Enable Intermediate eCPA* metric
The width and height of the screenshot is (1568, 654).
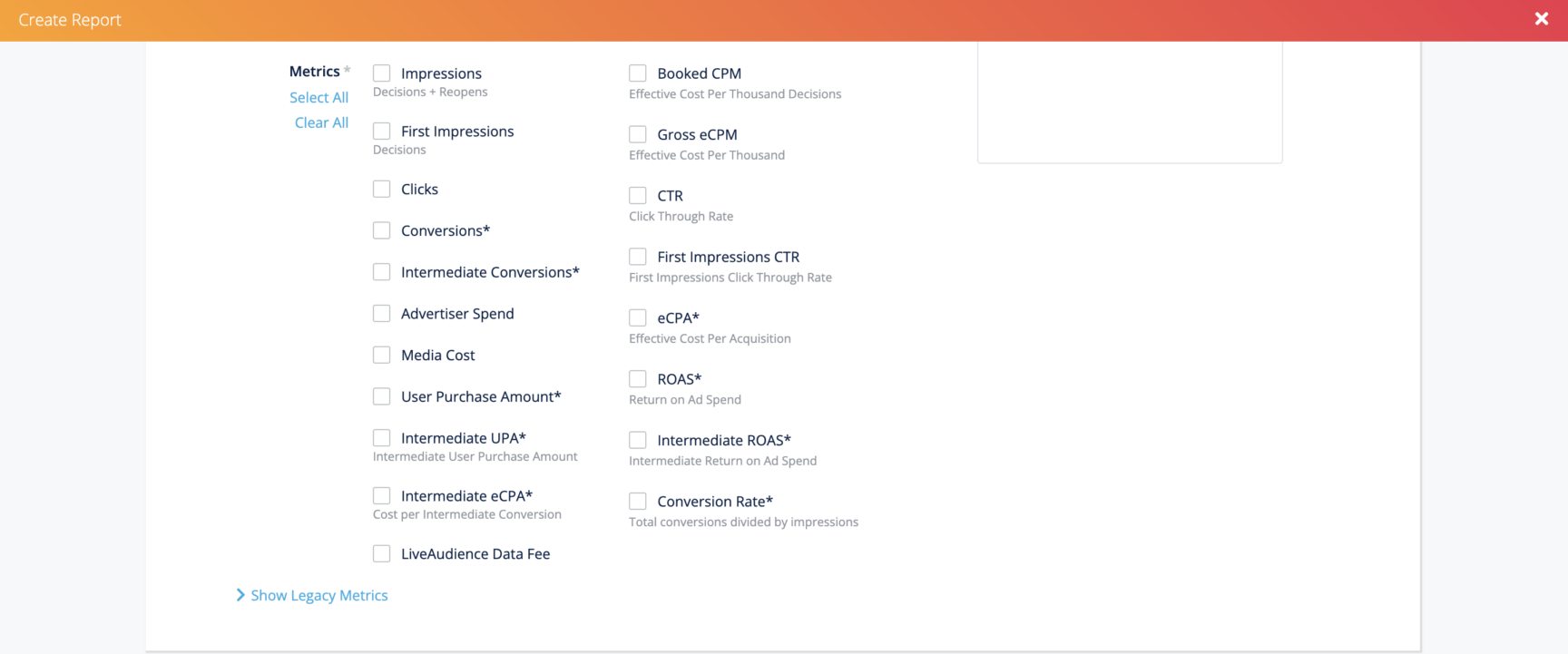click(382, 496)
